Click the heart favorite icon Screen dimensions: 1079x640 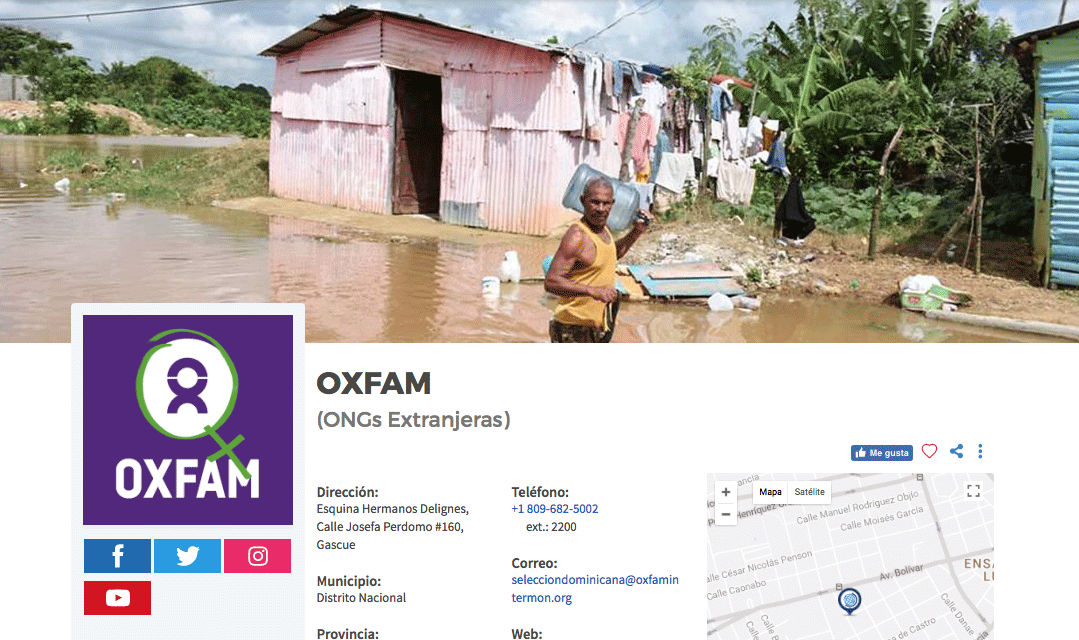pos(929,451)
